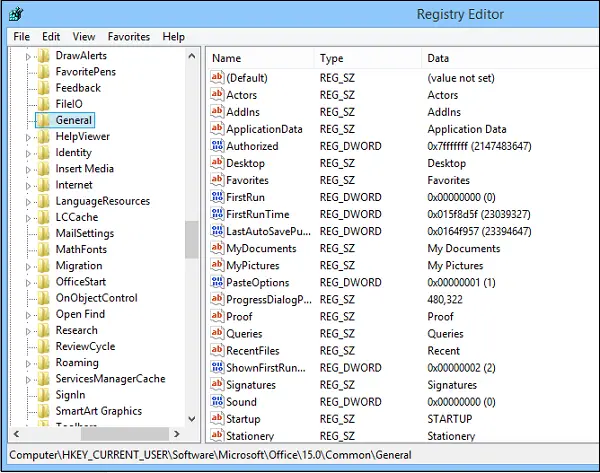The width and height of the screenshot is (600, 473).
Task: Click the ApplicationData string value icon
Action: pyautogui.click(x=217, y=129)
